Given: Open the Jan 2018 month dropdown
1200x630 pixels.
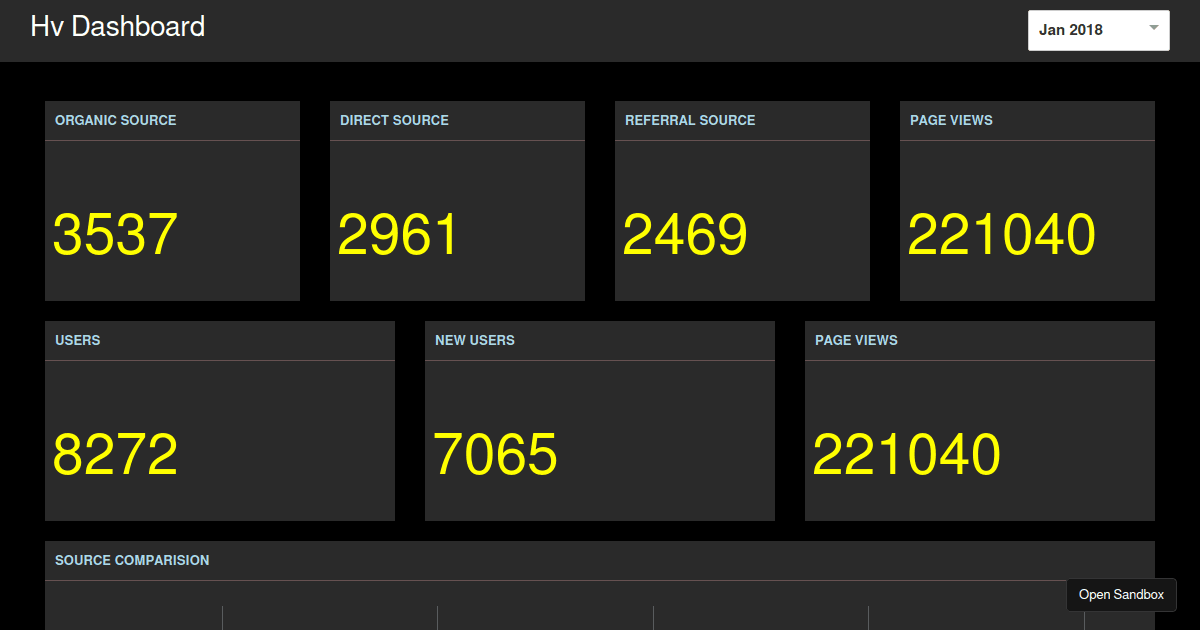Looking at the screenshot, I should point(1098,30).
